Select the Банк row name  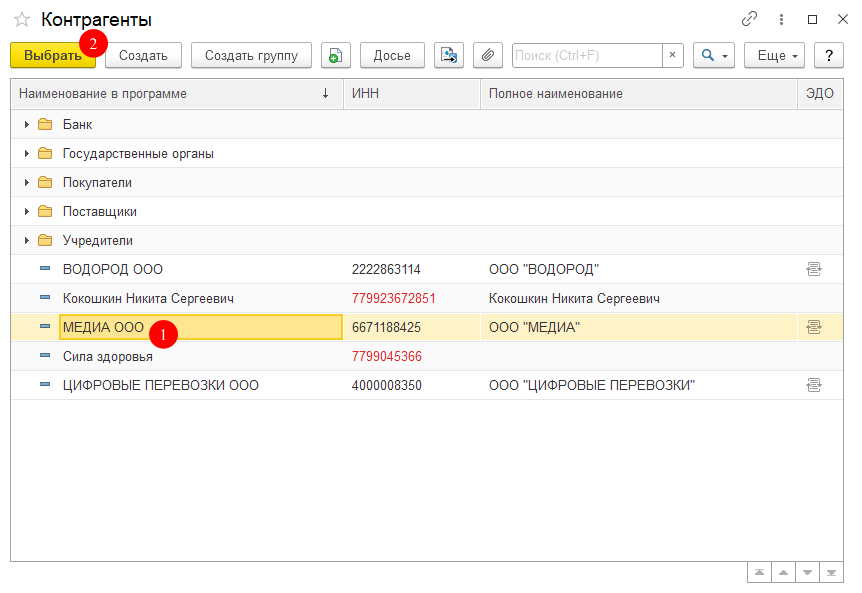[x=78, y=125]
